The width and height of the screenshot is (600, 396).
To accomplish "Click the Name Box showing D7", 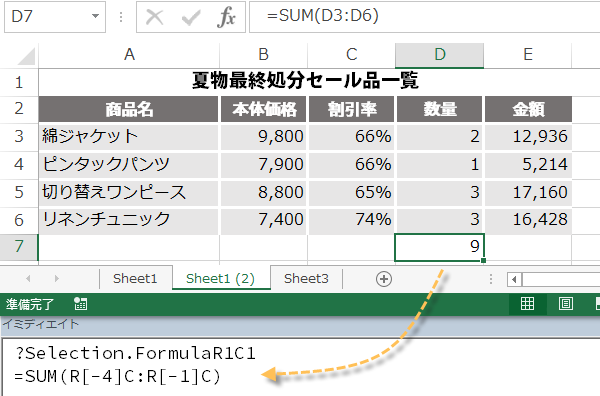I will [55, 16].
